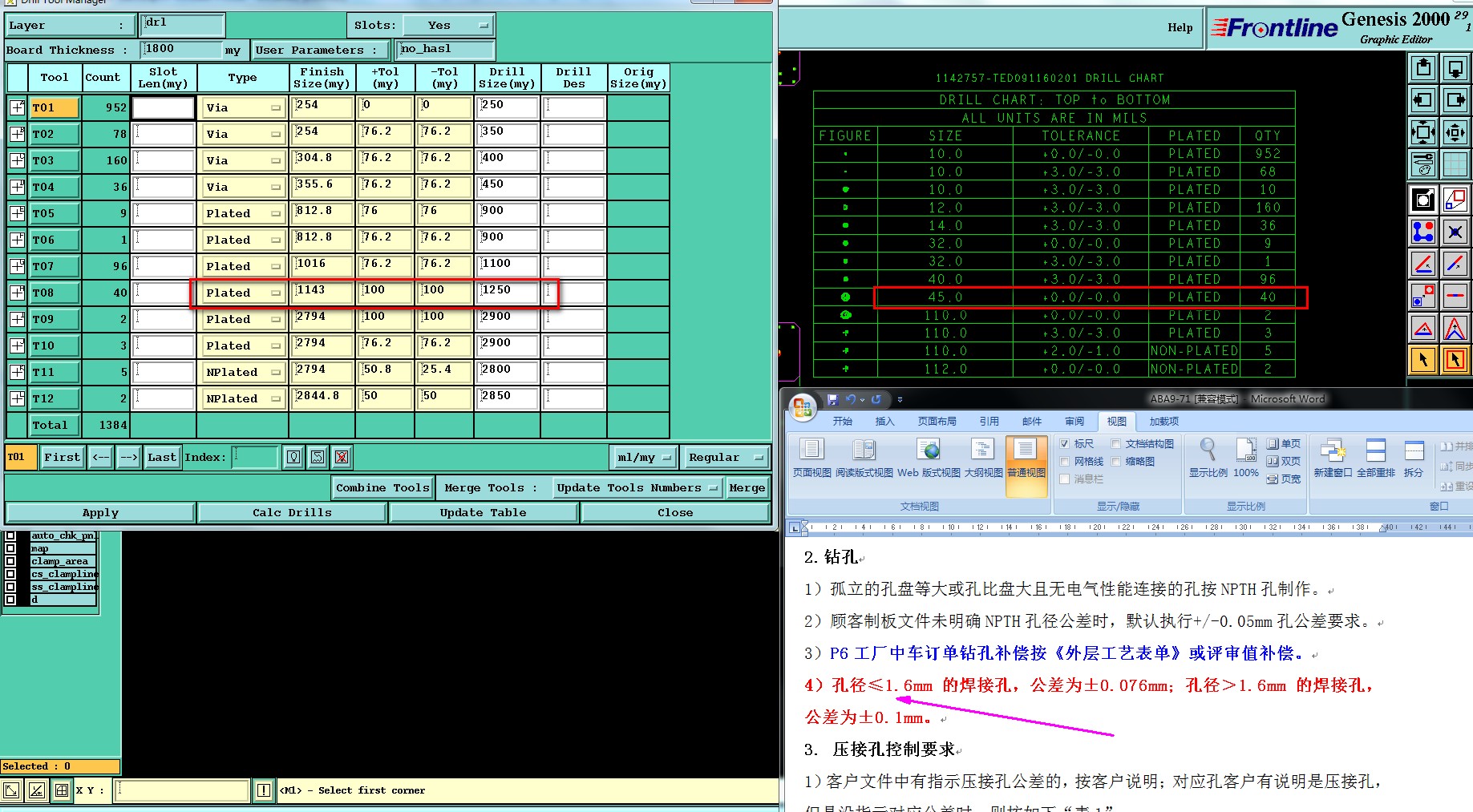This screenshot has width=1473, height=812.
Task: Click the pan up icon in Genesis toolbar
Action: click(x=1423, y=68)
